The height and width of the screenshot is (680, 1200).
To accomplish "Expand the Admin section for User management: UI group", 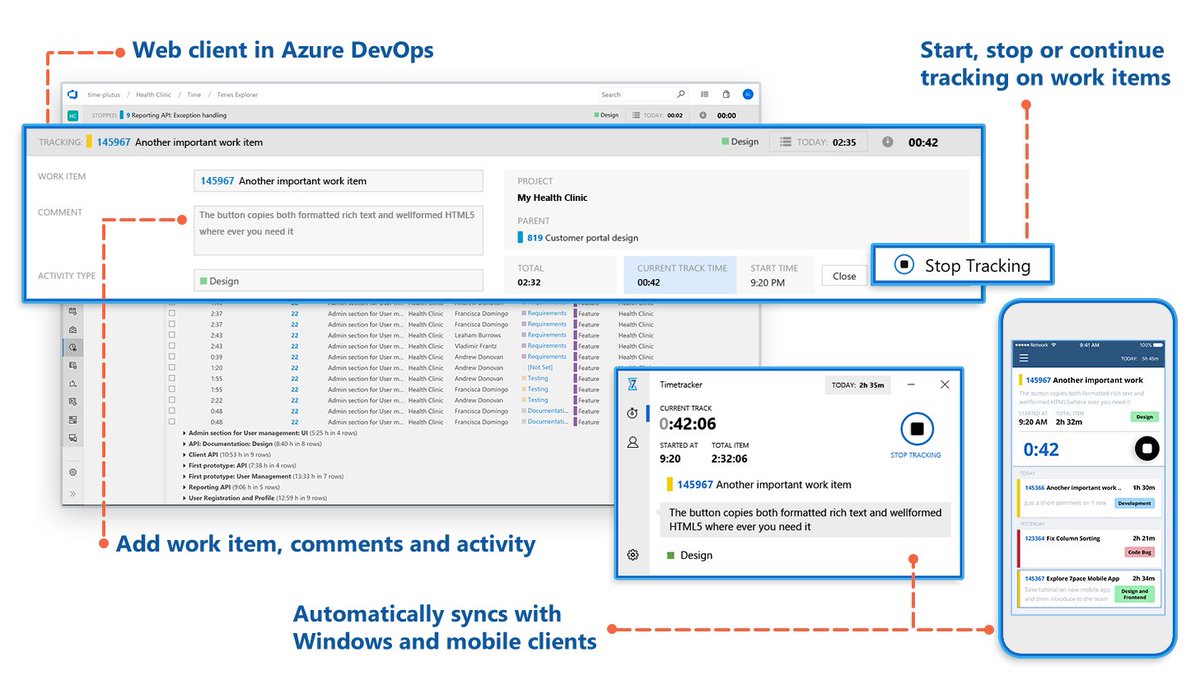I will coord(185,433).
